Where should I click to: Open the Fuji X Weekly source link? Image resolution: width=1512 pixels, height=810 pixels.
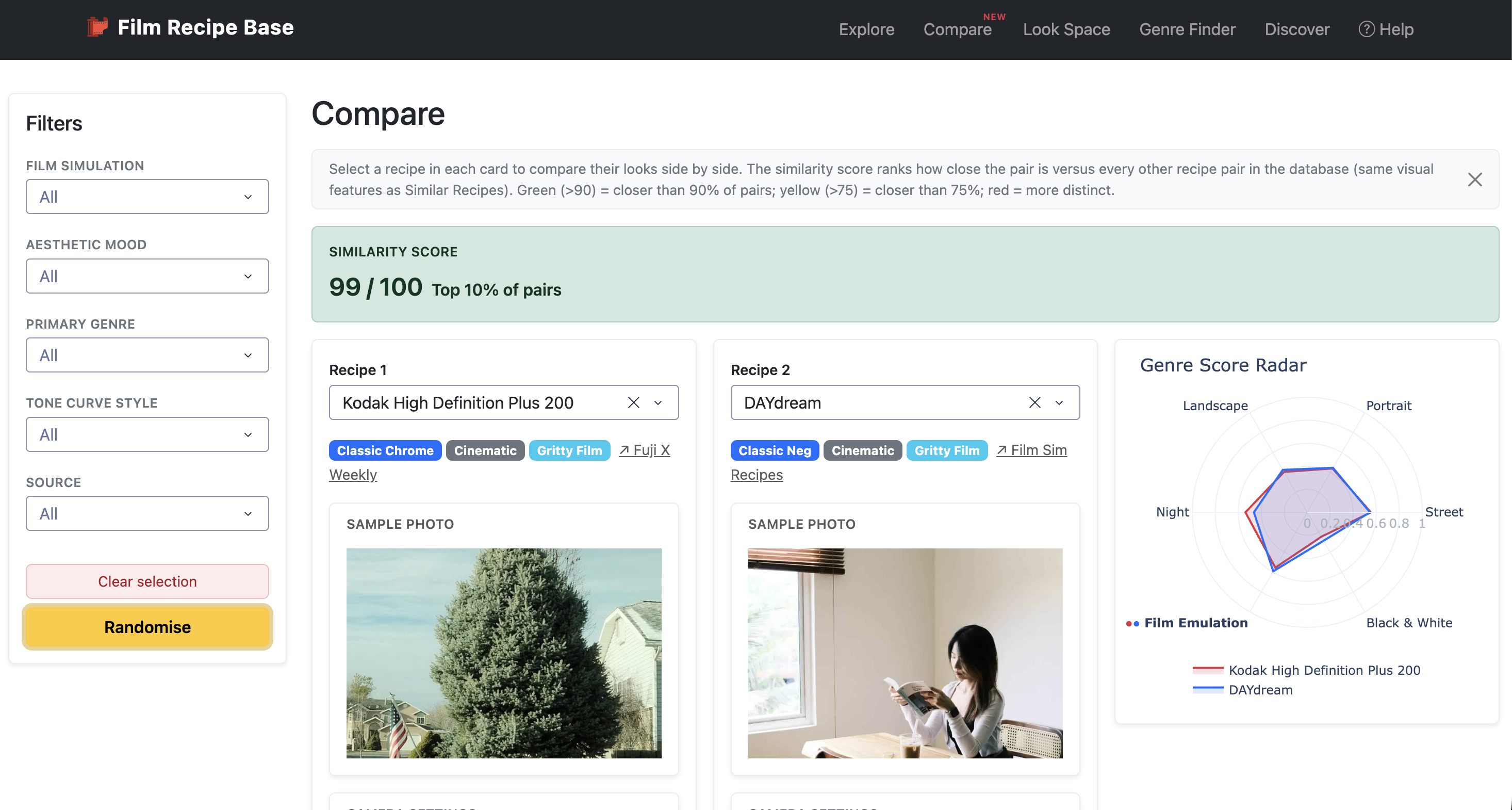pos(644,450)
